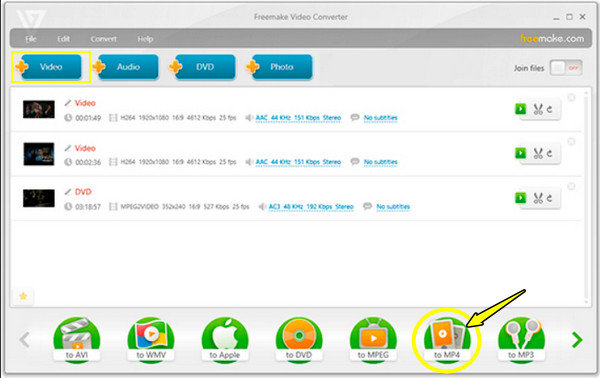Viewport: 600px width, 378px height.
Task: Rename the 00:01:49 video with pencil icon
Action: coord(68,103)
